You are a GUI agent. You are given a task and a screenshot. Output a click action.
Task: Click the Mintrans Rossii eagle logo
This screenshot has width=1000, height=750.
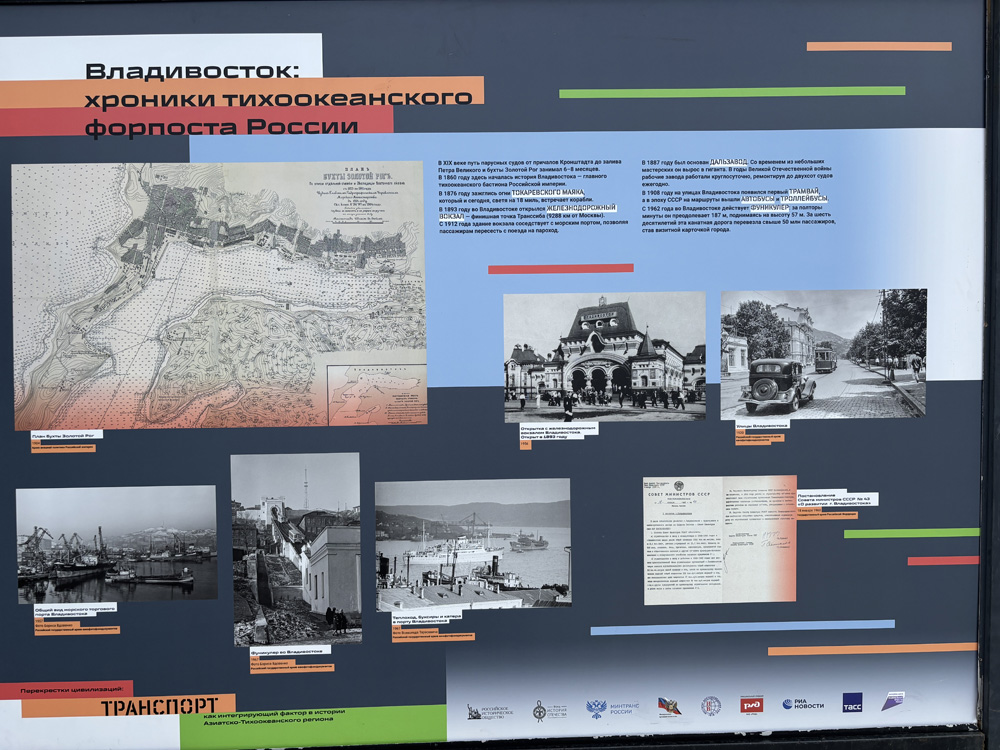[x=612, y=709]
